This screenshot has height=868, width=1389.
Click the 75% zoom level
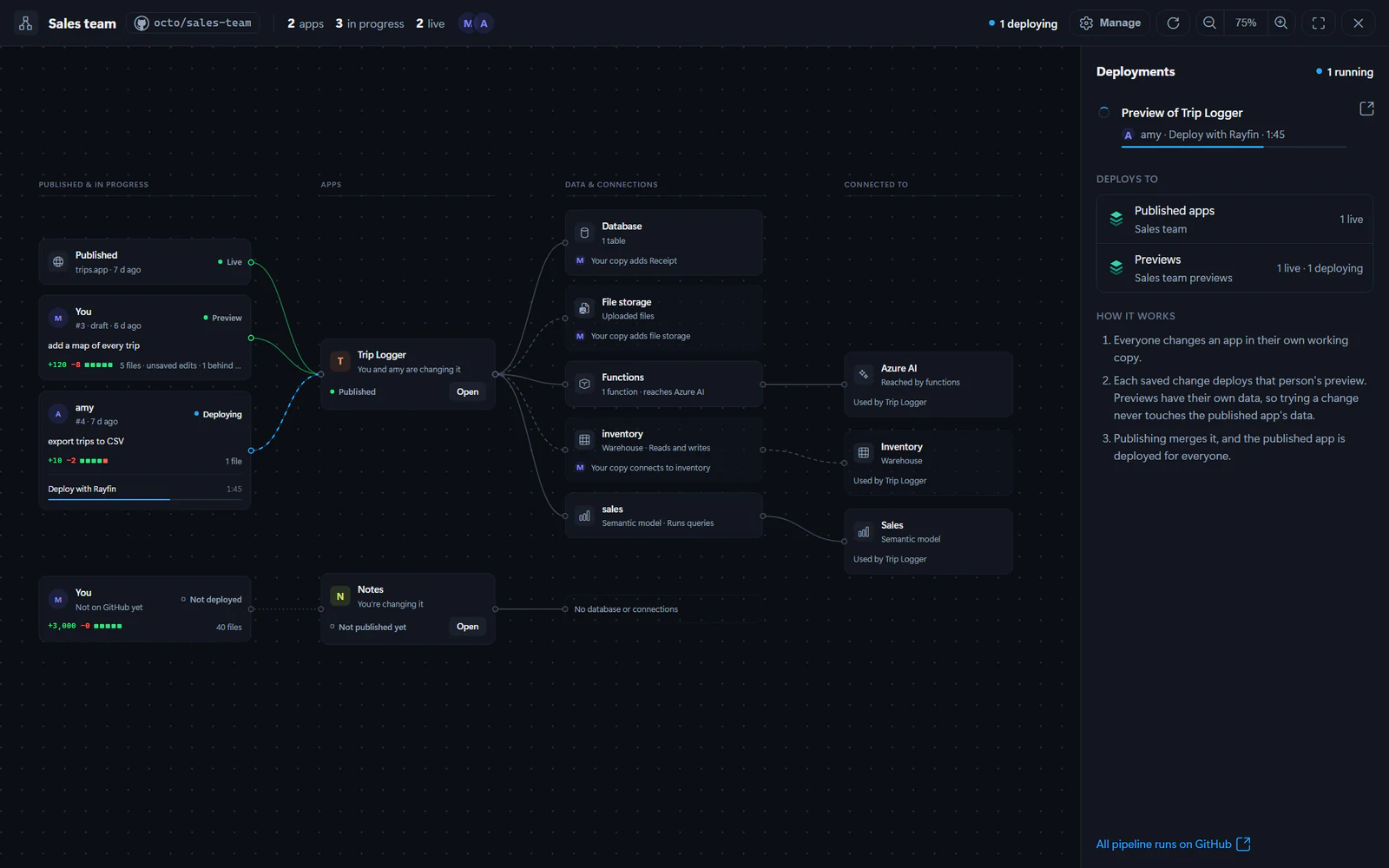(1246, 23)
